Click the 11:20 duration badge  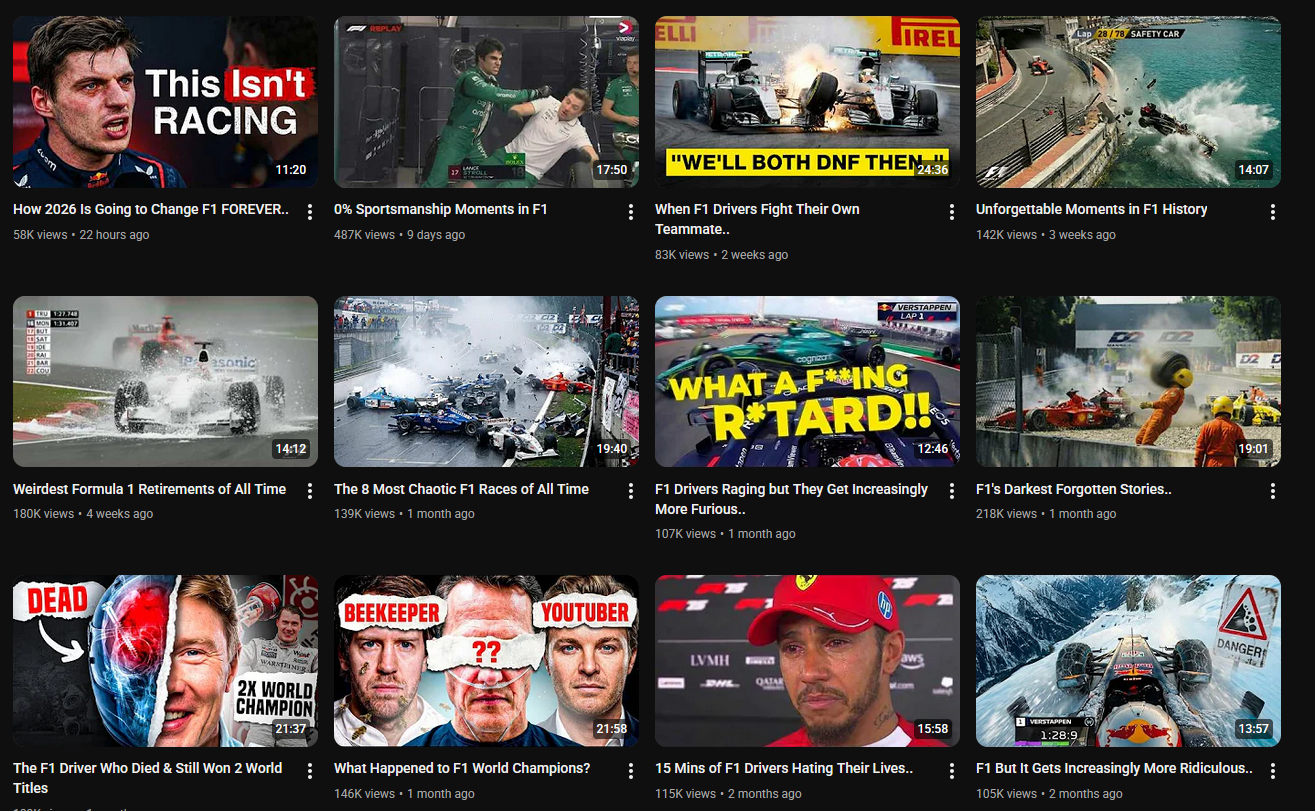click(291, 170)
